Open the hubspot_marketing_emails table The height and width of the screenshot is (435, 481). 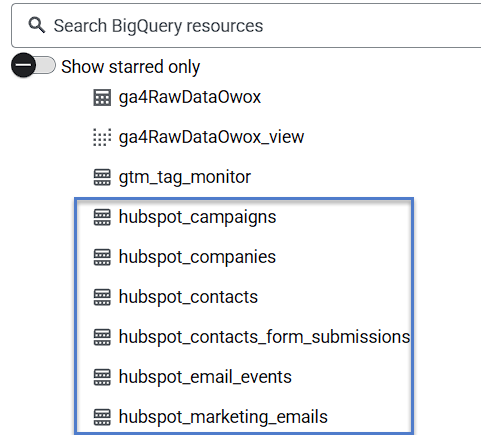(223, 418)
